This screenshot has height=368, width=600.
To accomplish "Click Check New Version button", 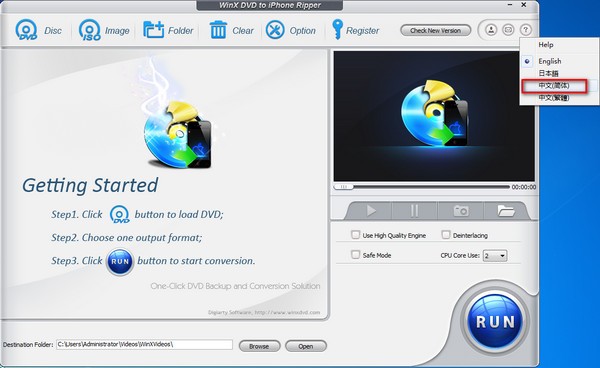I will pos(435,31).
